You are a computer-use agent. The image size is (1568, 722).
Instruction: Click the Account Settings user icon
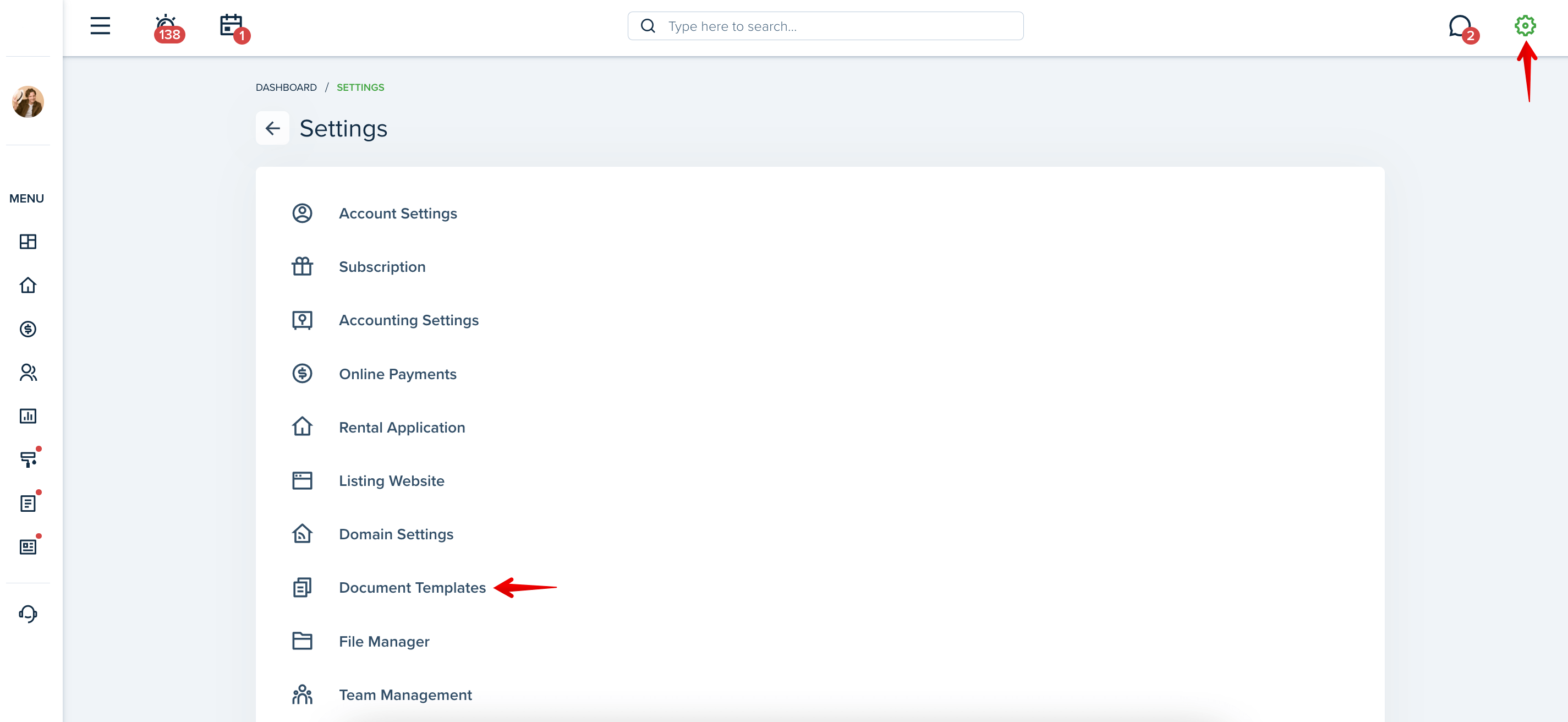(302, 213)
